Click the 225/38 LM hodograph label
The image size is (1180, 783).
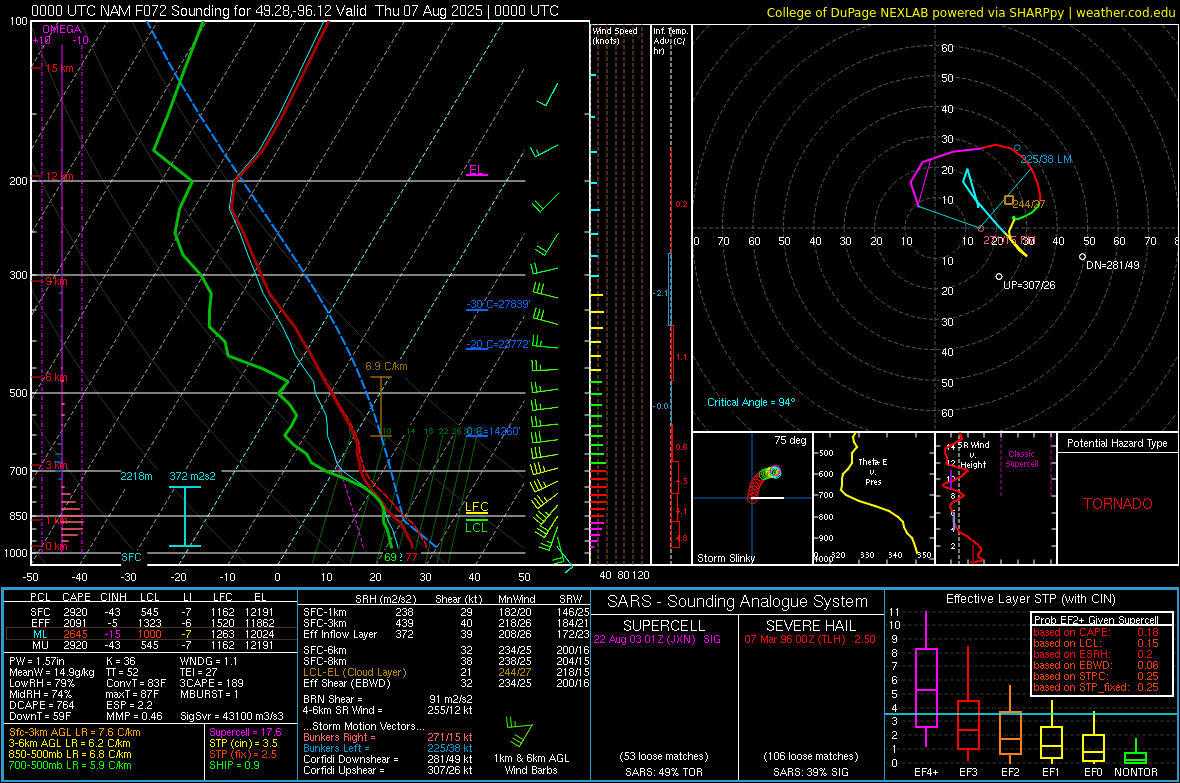click(1046, 160)
